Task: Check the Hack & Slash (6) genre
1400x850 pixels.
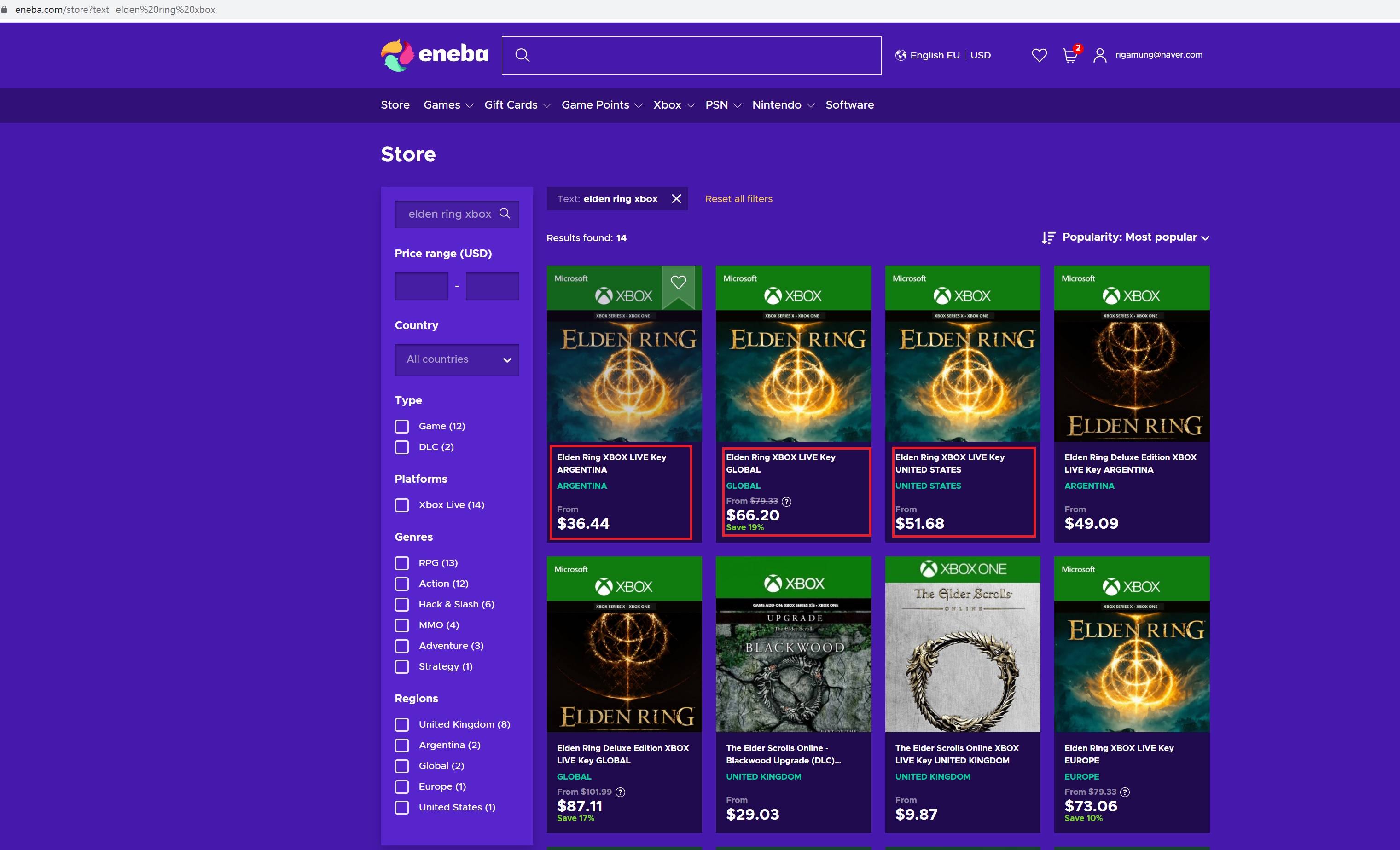Action: coord(402,605)
